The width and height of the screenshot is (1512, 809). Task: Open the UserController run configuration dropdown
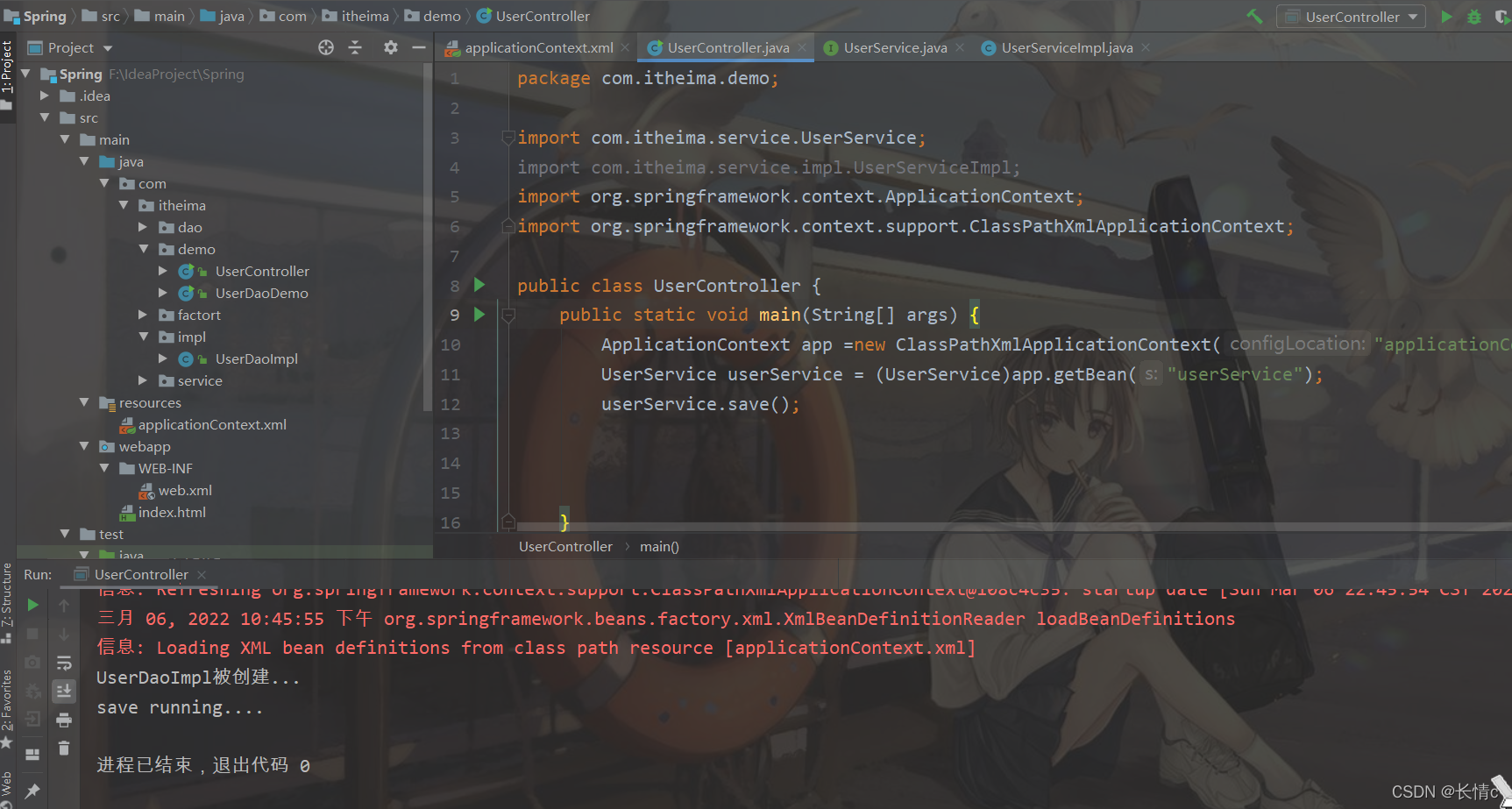1351,17
